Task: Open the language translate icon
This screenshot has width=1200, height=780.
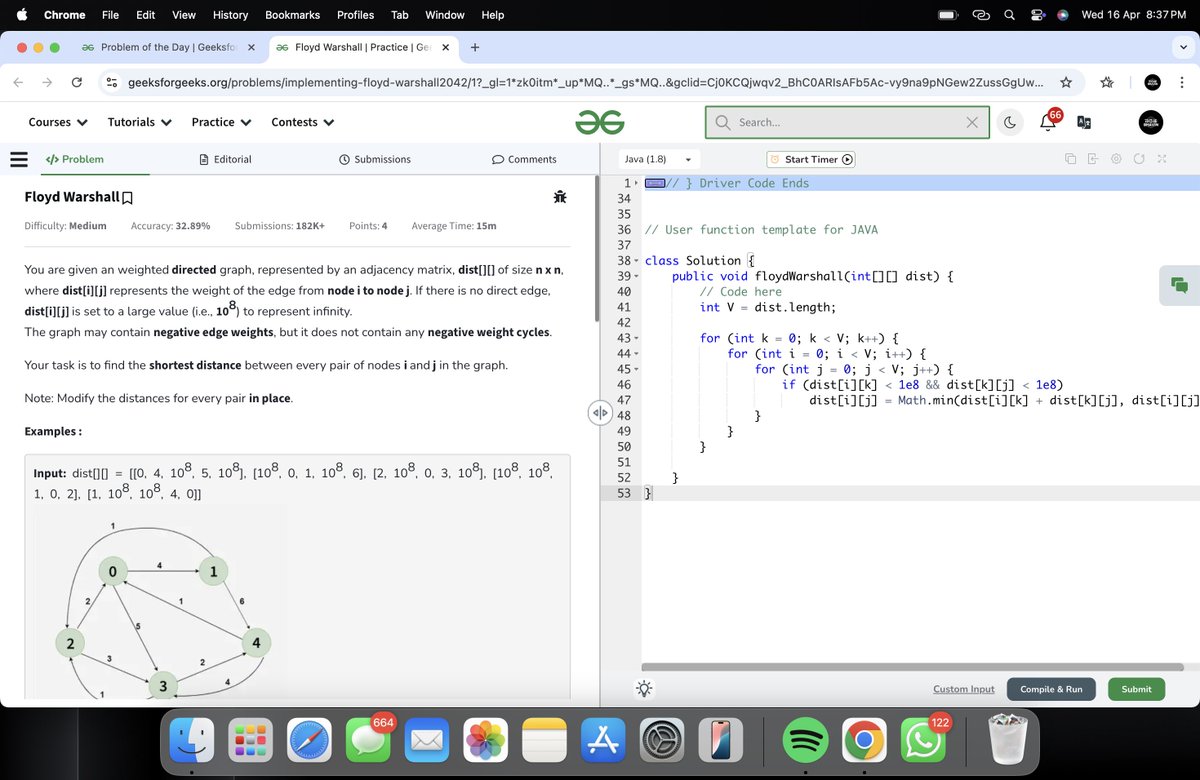Action: (x=1084, y=122)
